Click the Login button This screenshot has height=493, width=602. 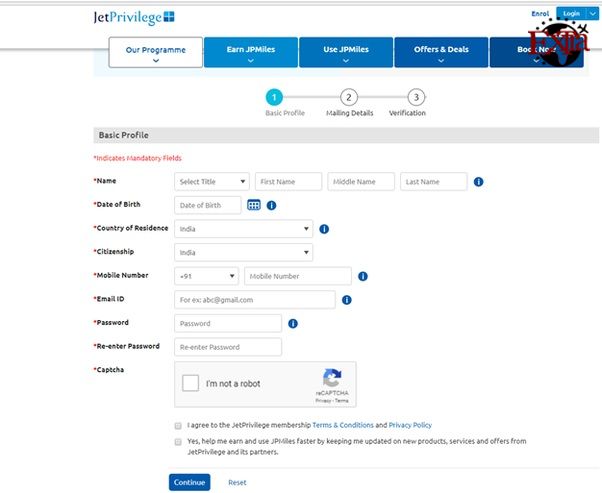tap(571, 13)
